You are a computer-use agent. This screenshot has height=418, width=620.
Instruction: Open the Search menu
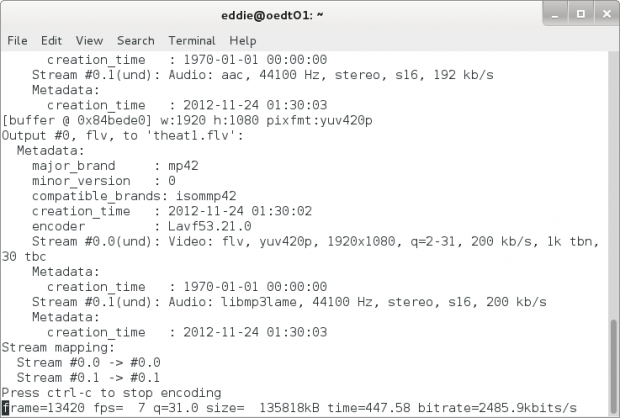coord(135,41)
